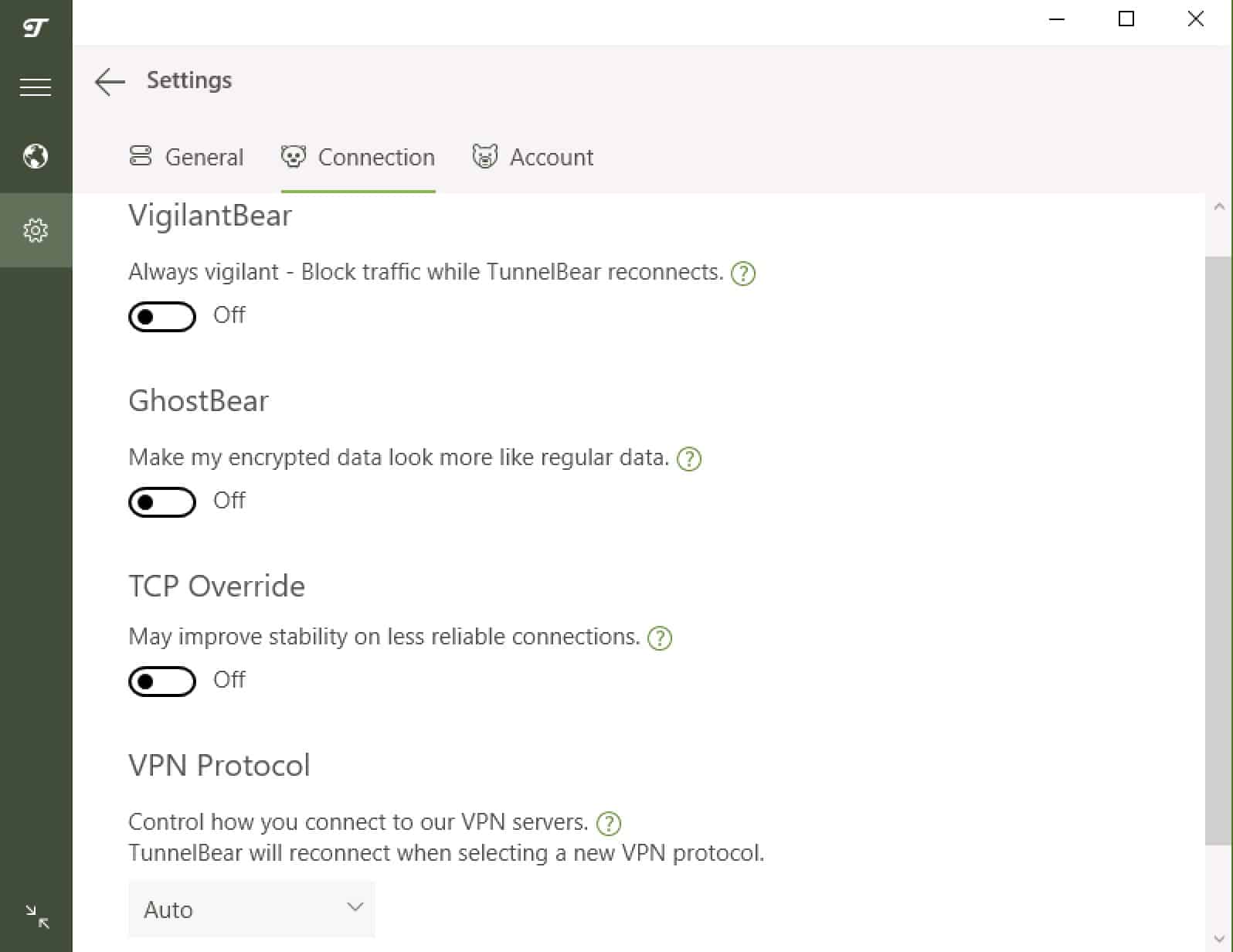Go back using the Settings arrow

pyautogui.click(x=110, y=81)
